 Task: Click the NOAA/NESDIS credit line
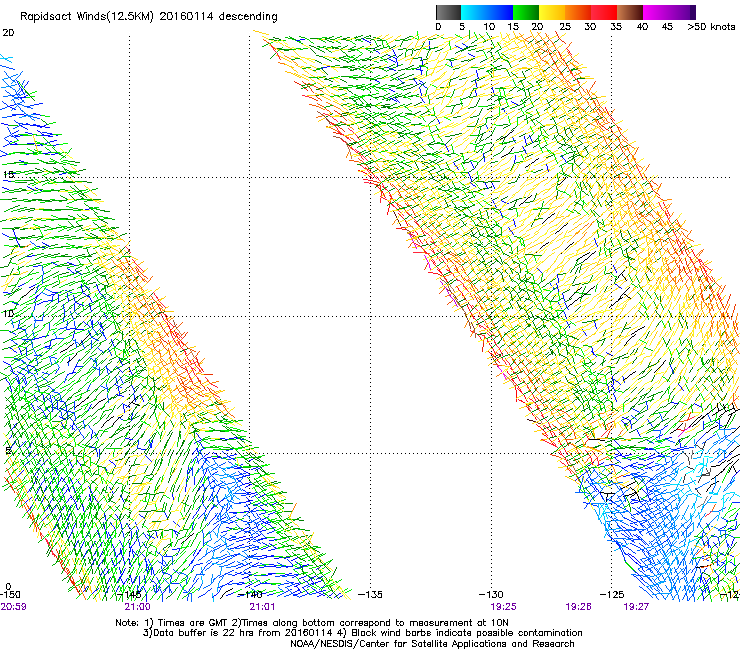432,644
